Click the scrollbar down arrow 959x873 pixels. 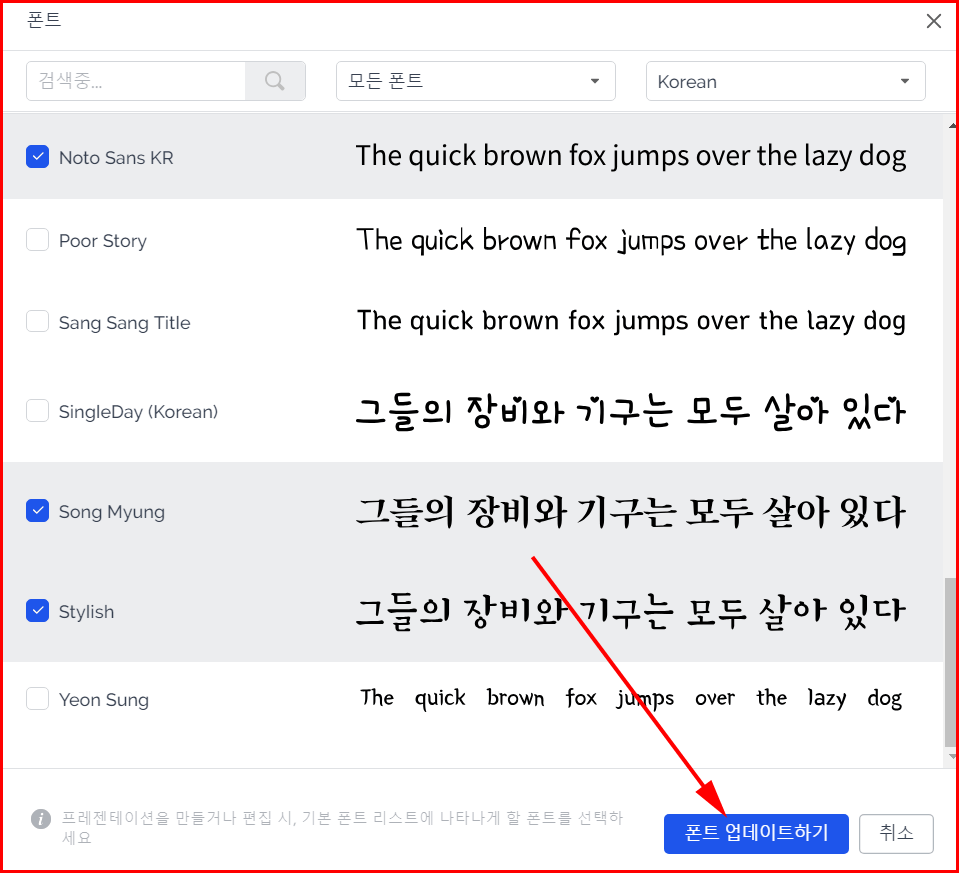[952, 757]
